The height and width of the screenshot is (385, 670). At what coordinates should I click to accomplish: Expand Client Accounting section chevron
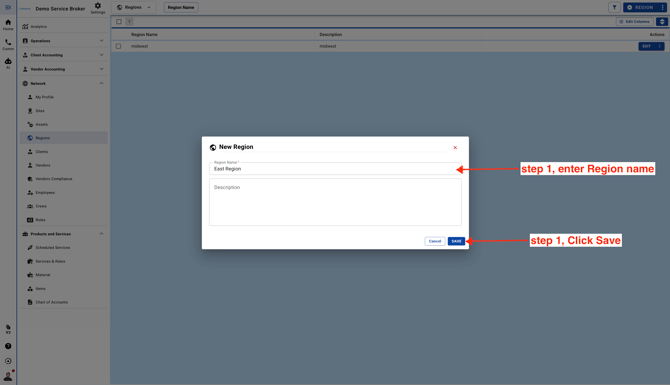pyautogui.click(x=101, y=55)
